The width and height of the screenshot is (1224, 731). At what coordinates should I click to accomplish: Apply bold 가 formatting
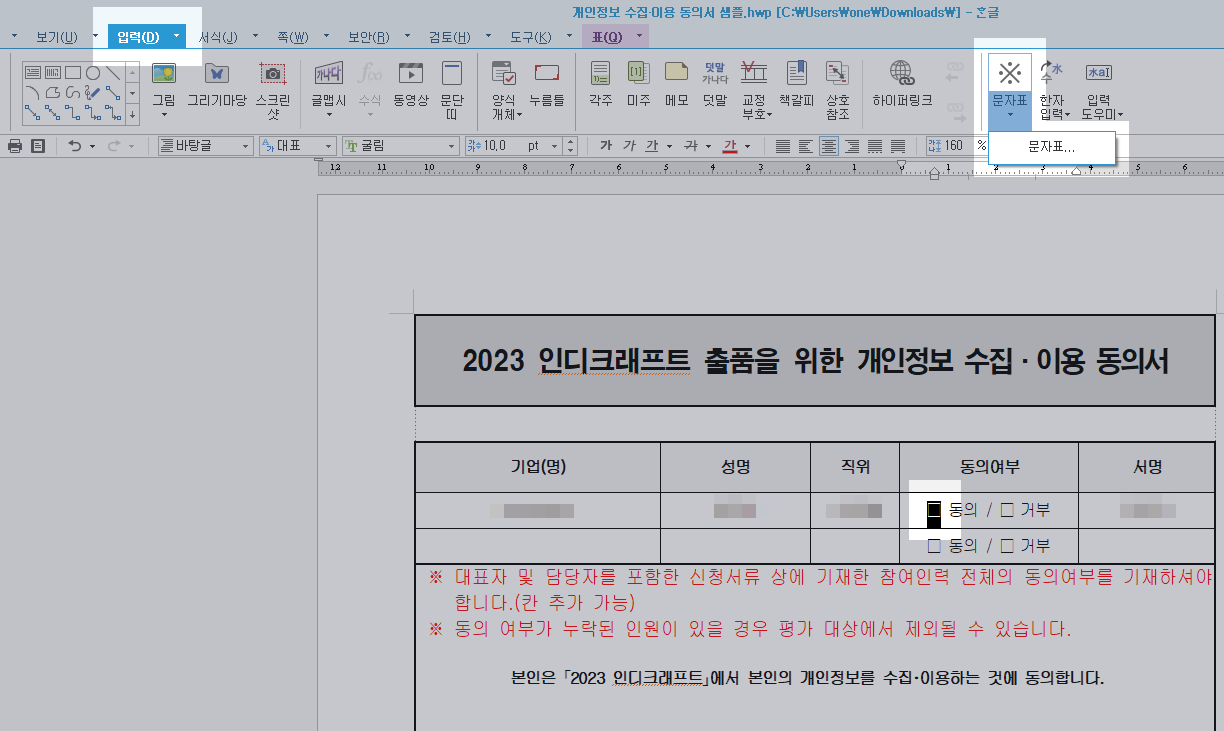605,146
